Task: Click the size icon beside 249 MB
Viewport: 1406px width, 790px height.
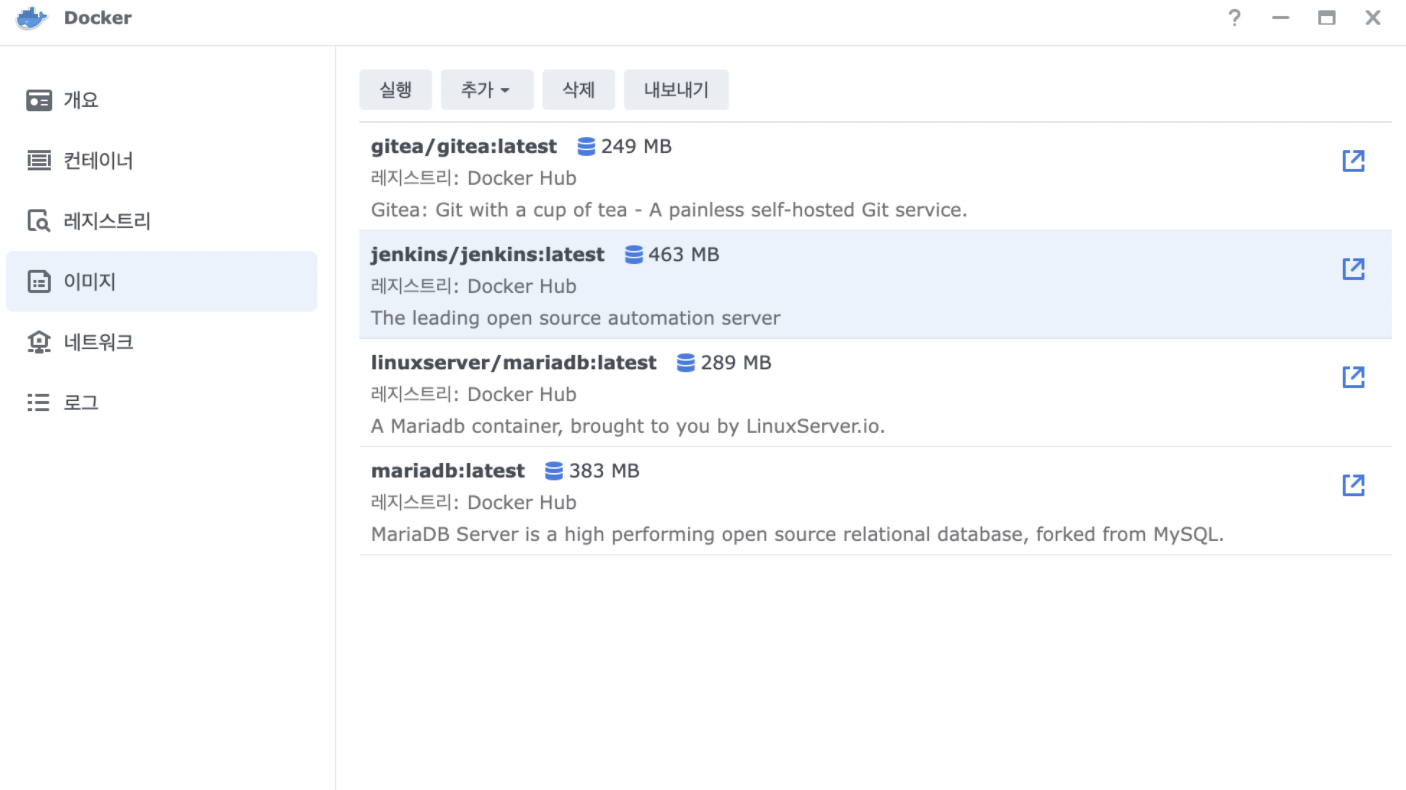Action: pyautogui.click(x=587, y=147)
